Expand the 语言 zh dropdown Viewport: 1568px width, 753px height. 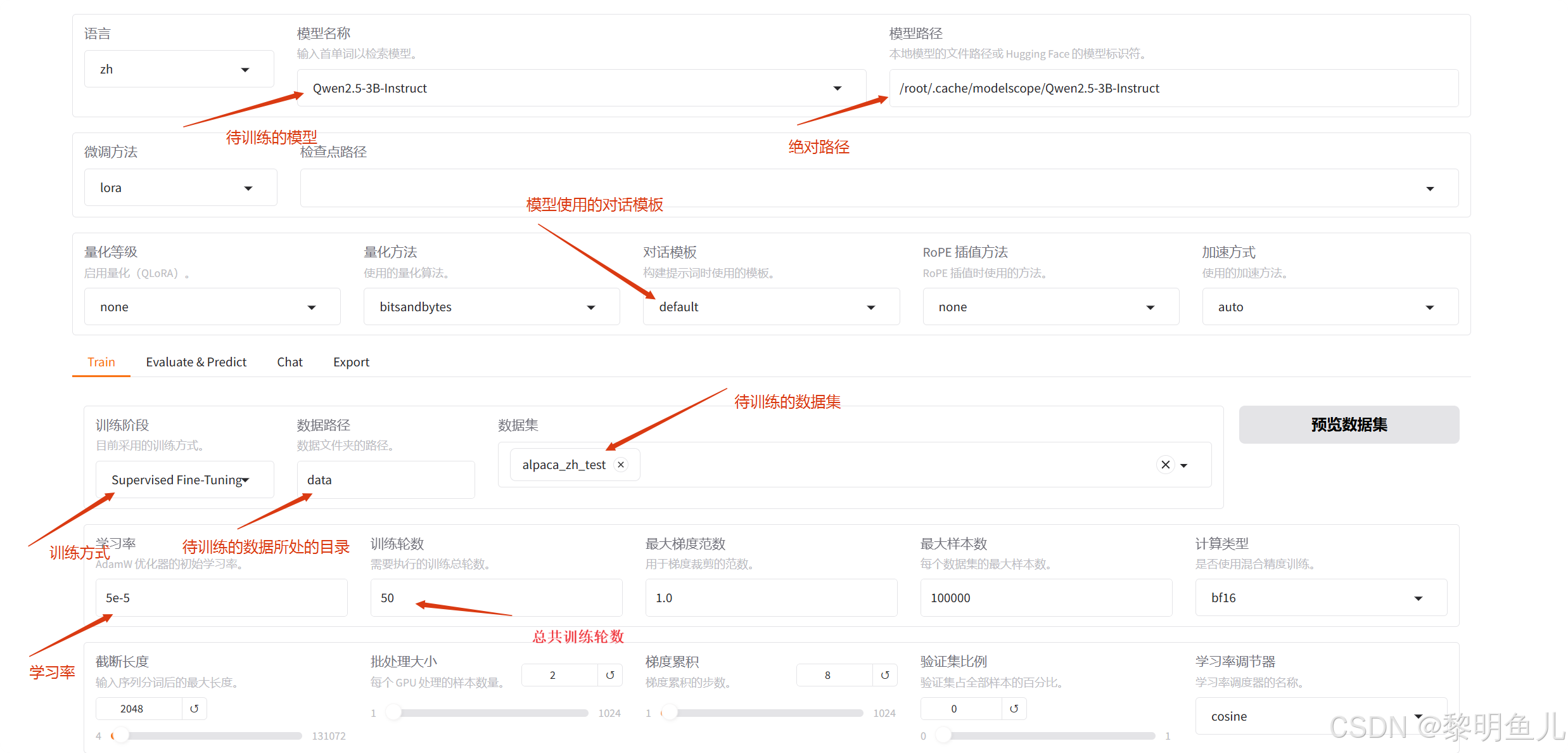(245, 70)
